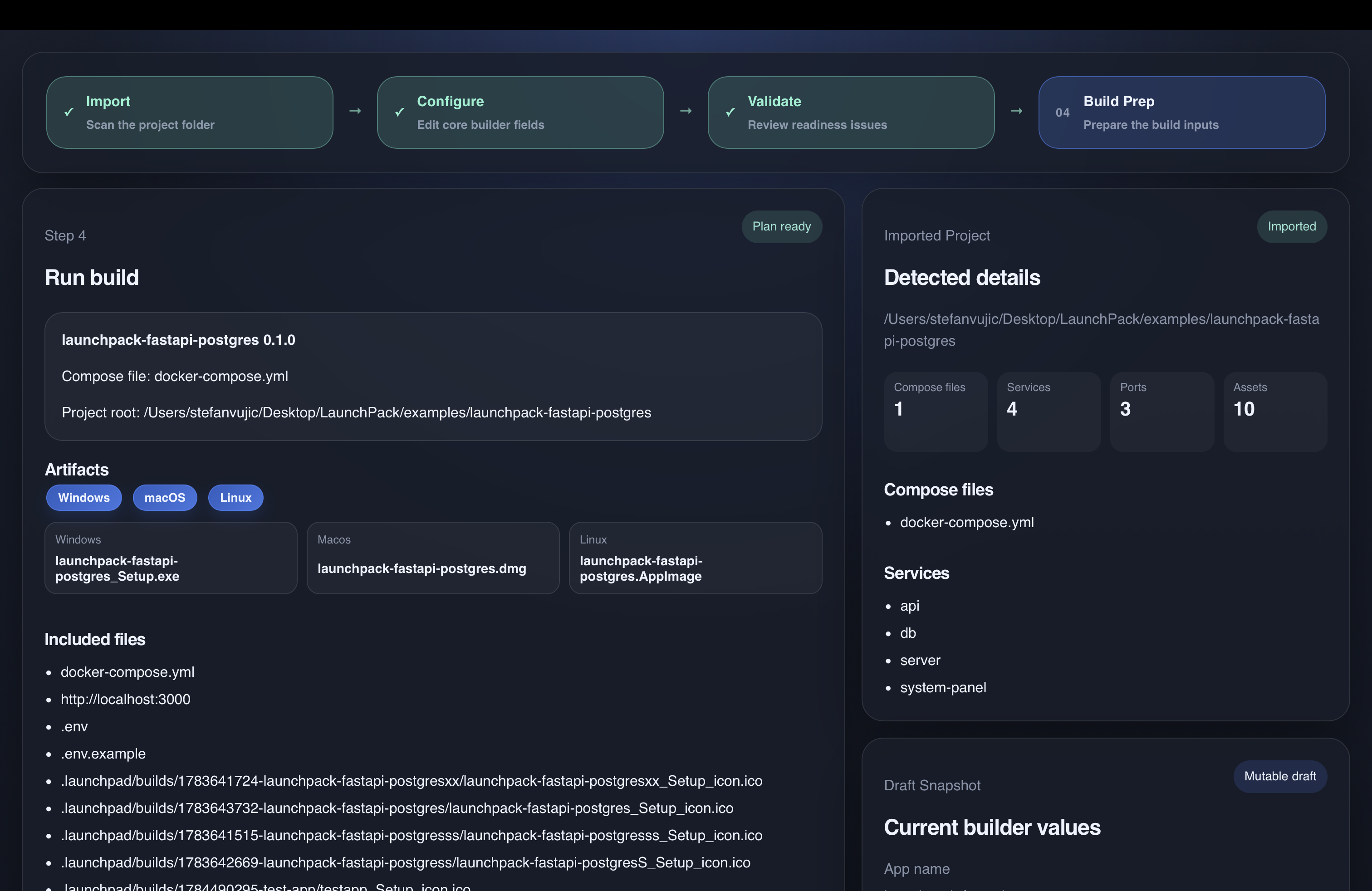This screenshot has height=891, width=1372.
Task: Click the 1783643732 postgres Setup_icon.ico entry
Action: [397, 808]
